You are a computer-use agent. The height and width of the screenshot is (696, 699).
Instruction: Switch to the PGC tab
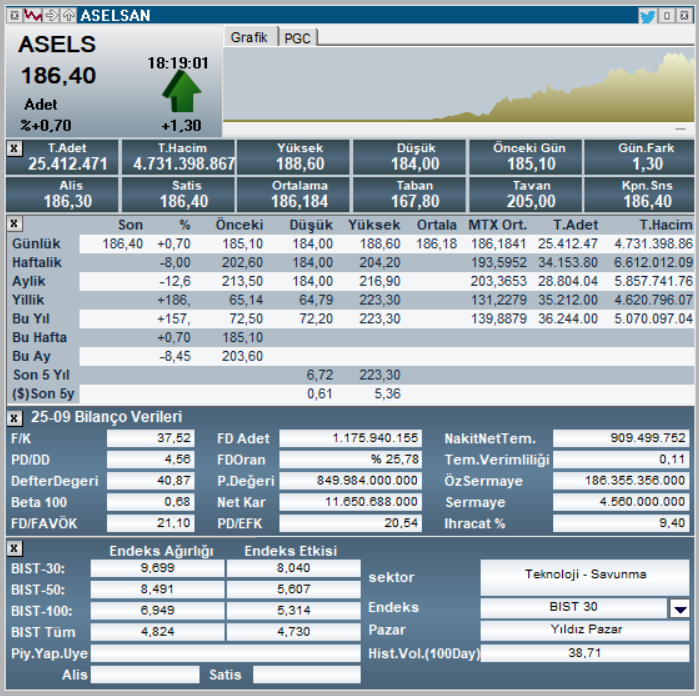pos(297,37)
